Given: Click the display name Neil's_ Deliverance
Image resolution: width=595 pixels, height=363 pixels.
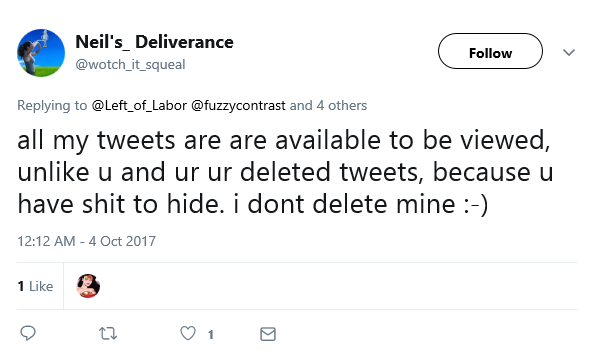Looking at the screenshot, I should click(154, 42).
